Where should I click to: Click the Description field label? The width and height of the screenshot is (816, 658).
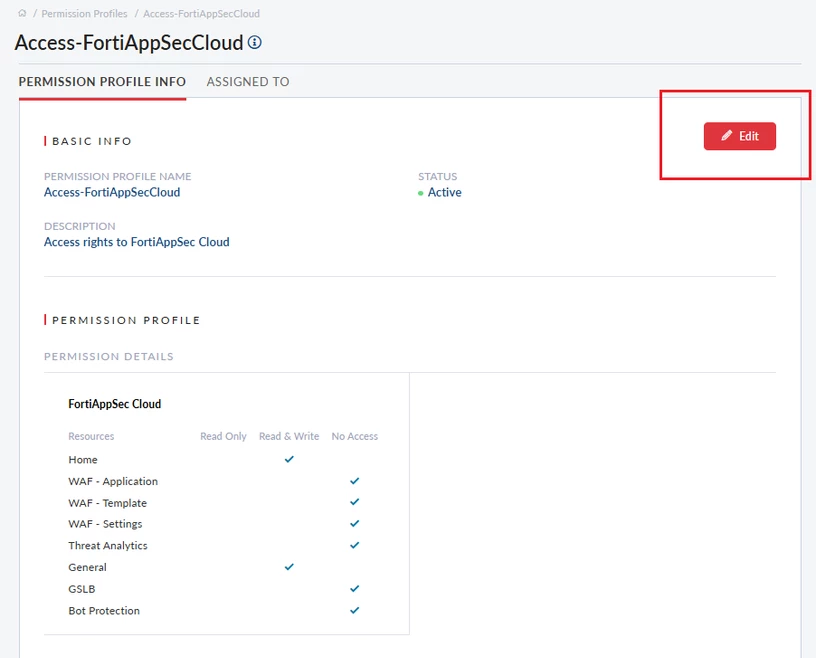pyautogui.click(x=80, y=226)
